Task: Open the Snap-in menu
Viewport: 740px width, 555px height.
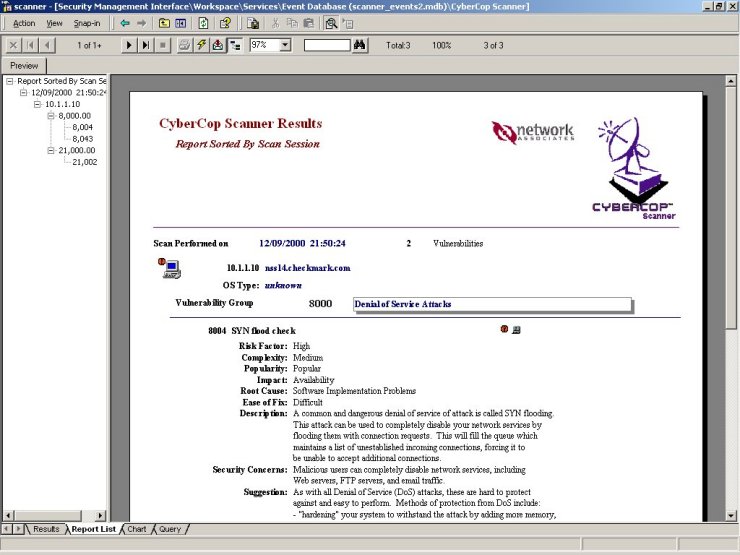Action: point(87,23)
